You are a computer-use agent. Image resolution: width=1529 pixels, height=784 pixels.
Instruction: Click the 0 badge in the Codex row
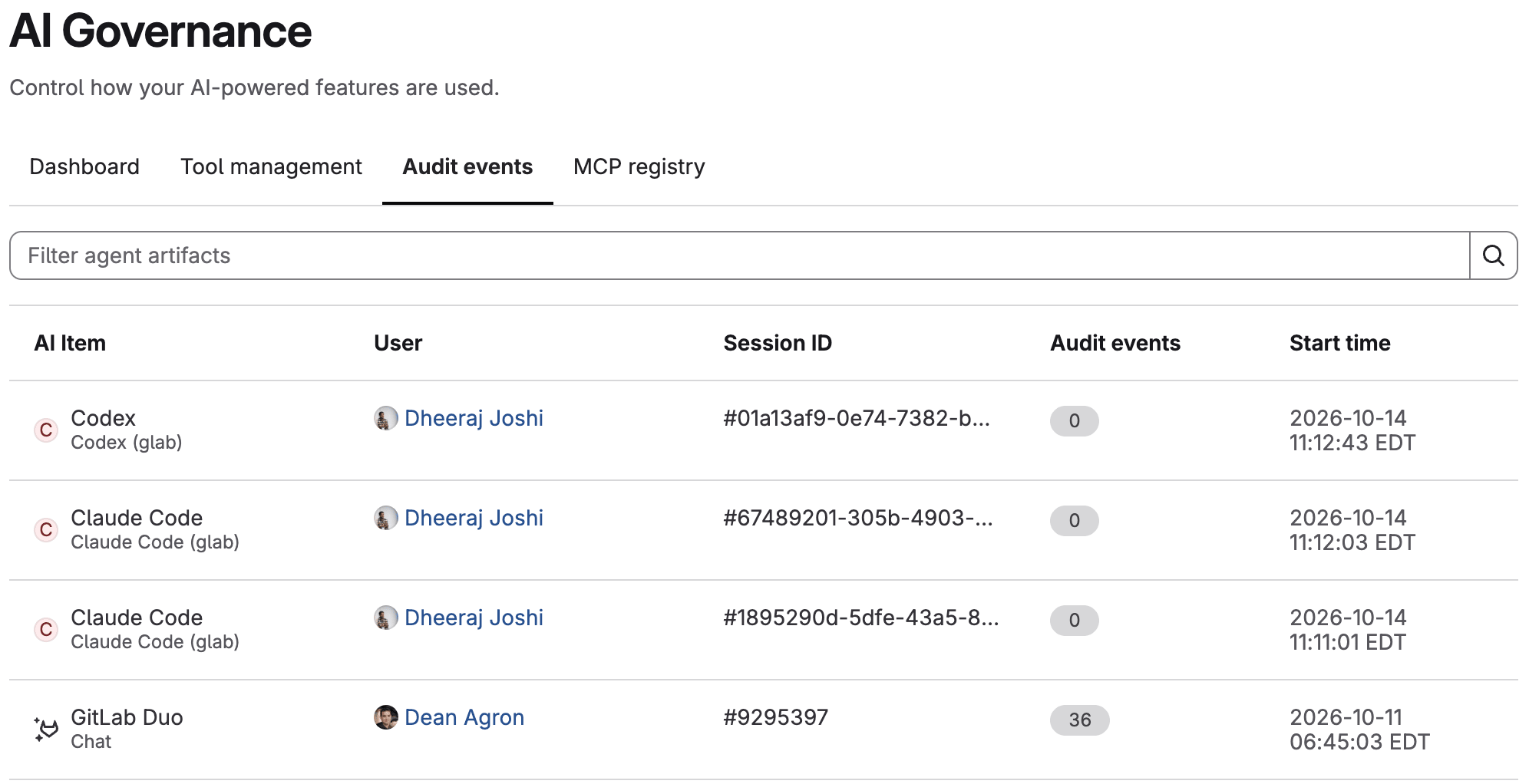[1074, 421]
